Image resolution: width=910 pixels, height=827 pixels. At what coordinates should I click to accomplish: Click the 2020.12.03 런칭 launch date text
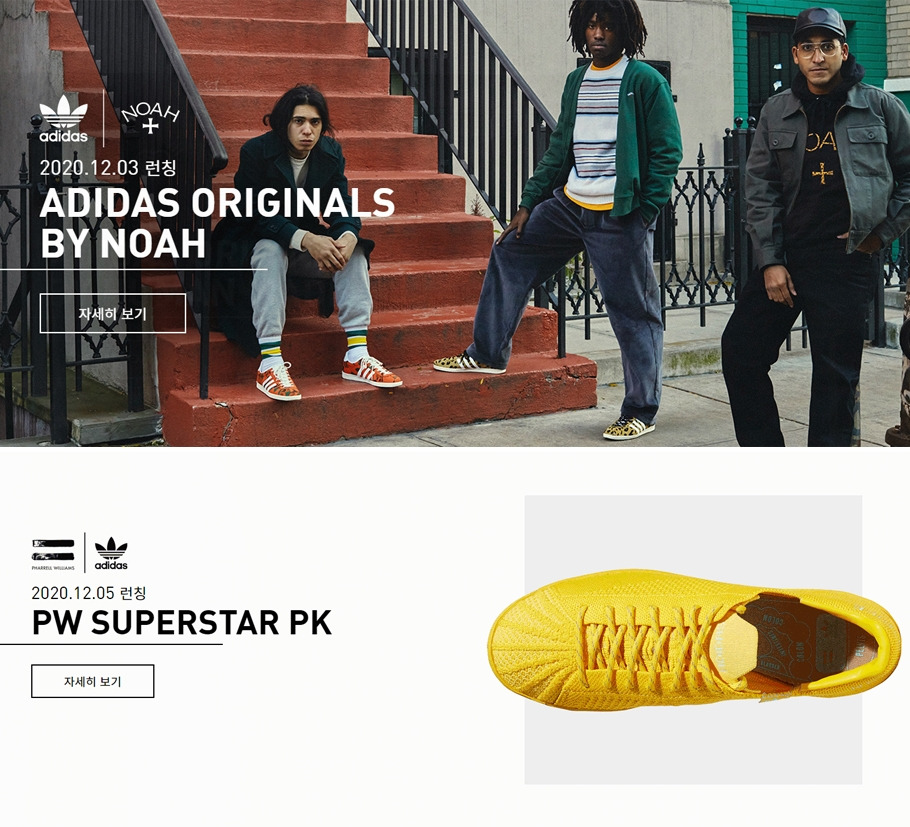point(108,168)
